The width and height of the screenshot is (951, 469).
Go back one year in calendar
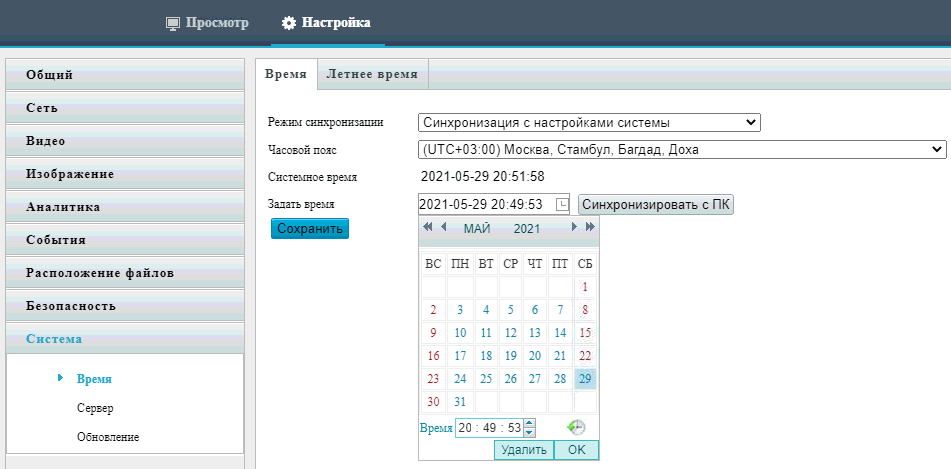pyautogui.click(x=428, y=227)
